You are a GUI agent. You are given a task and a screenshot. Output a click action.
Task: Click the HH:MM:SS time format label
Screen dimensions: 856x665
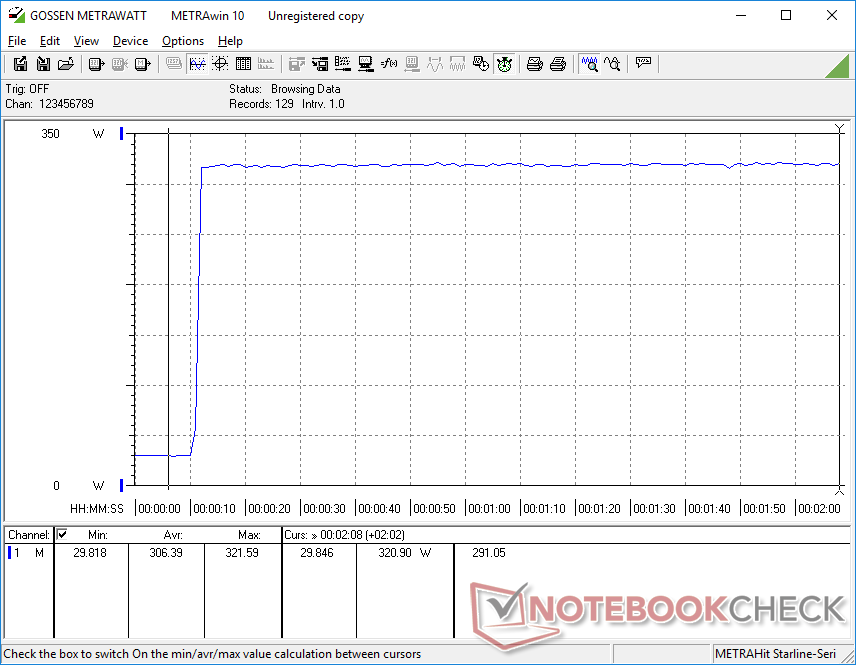[97, 509]
